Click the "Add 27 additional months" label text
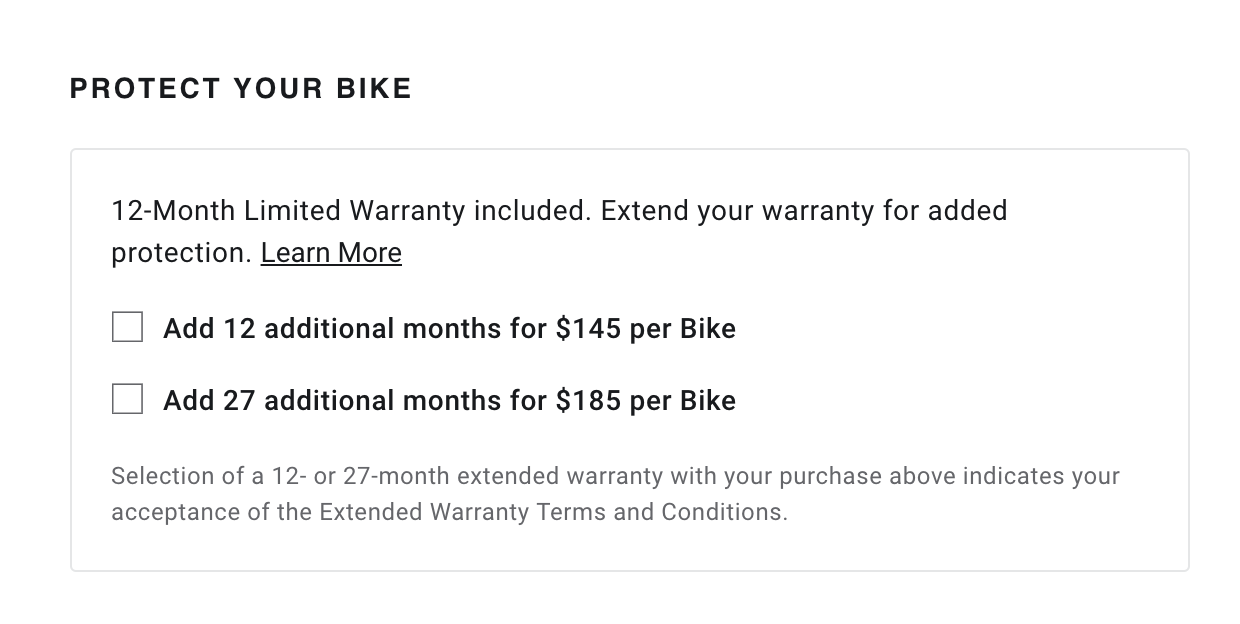Screen dimensions: 1240x624 [300, 400]
